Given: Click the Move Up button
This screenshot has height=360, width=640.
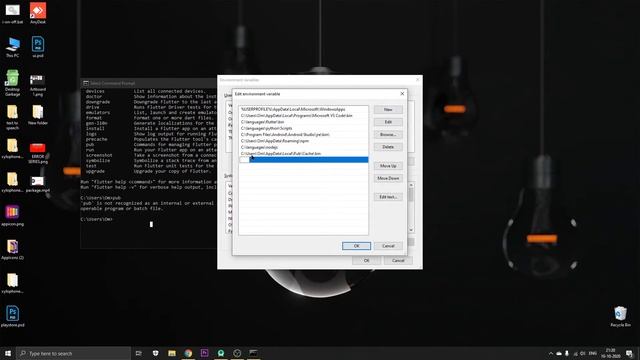Looking at the screenshot, I should pyautogui.click(x=388, y=166).
